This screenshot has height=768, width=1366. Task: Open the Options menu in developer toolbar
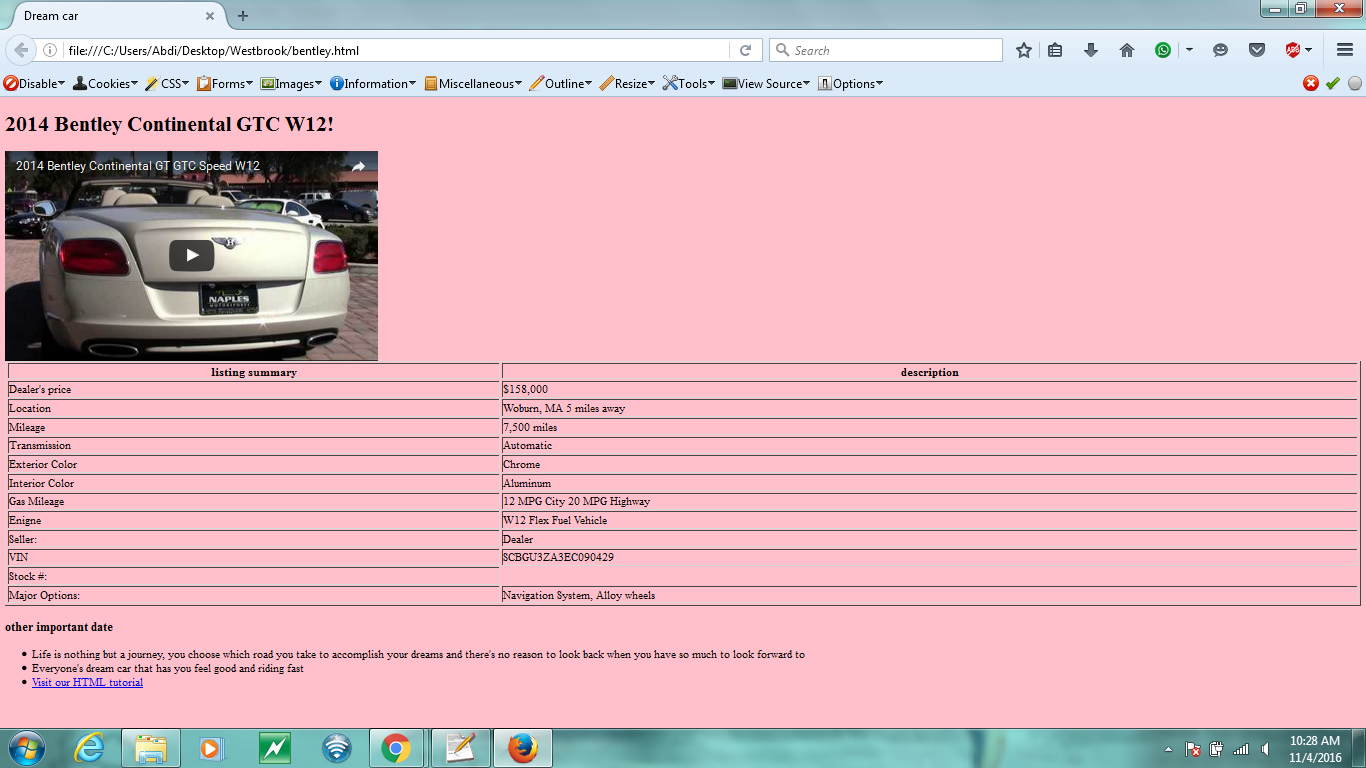(x=851, y=84)
